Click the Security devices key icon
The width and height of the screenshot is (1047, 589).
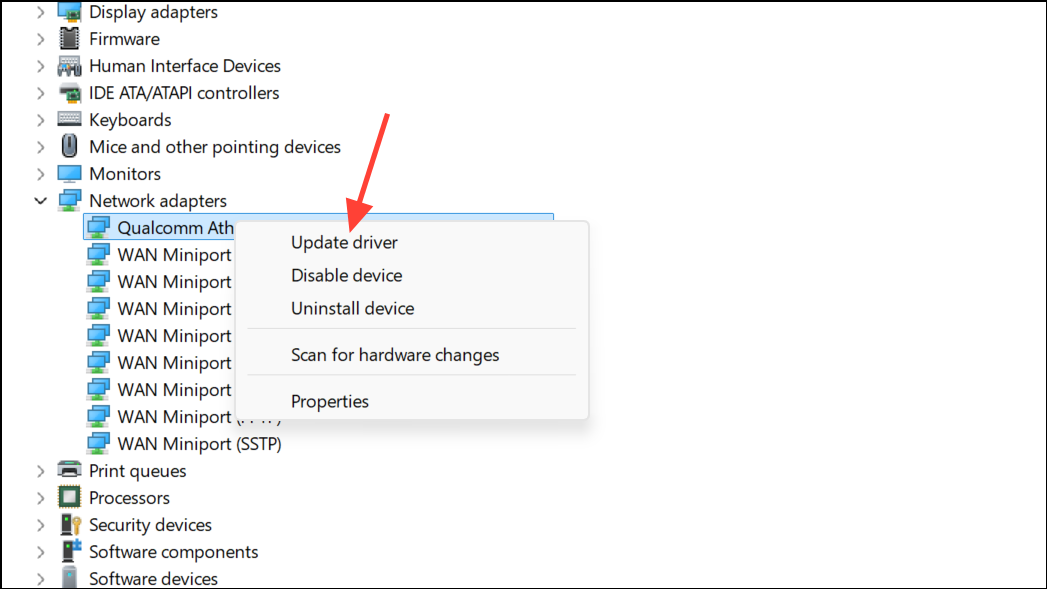click(x=70, y=525)
